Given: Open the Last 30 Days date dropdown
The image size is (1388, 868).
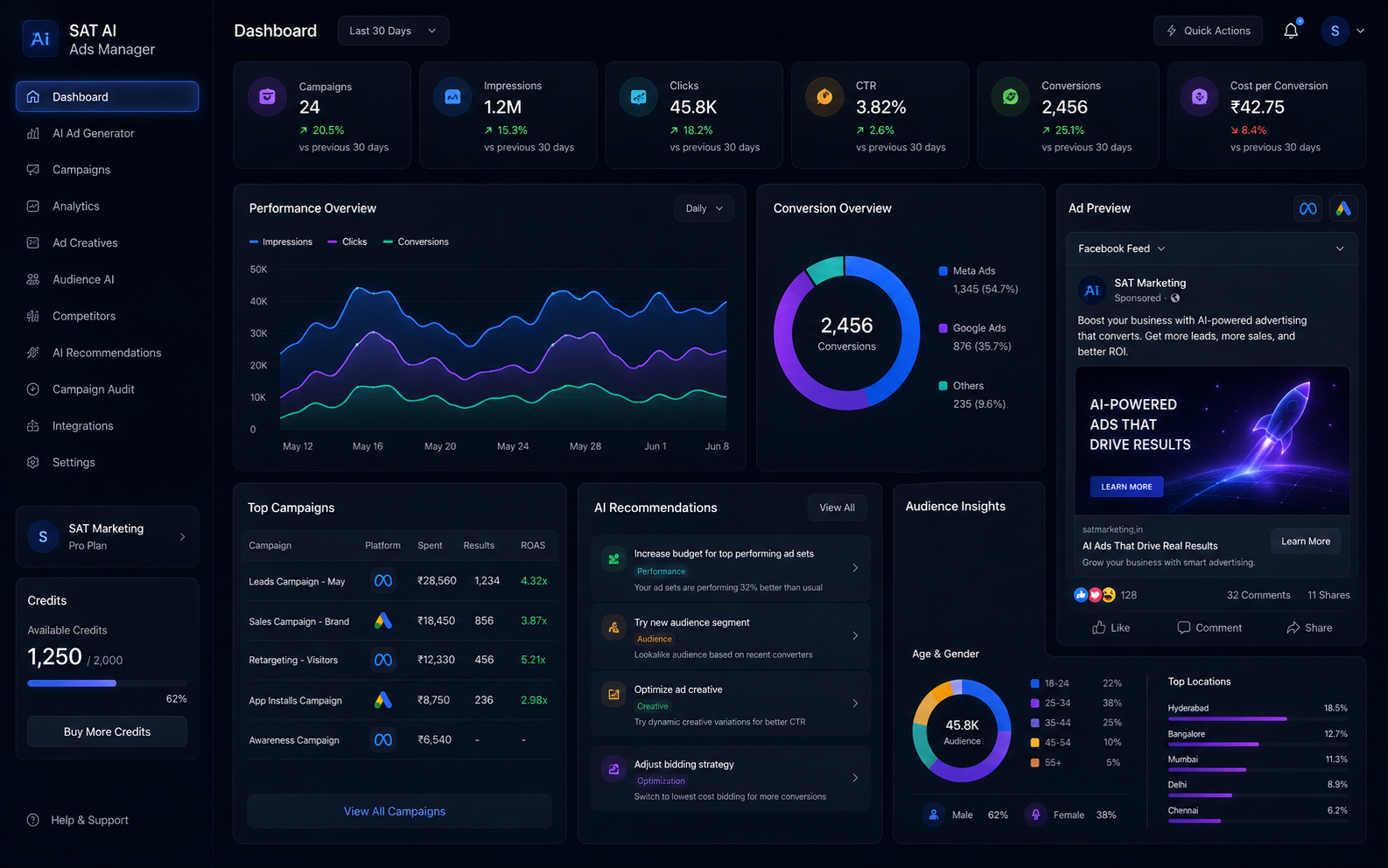Looking at the screenshot, I should pos(393,31).
